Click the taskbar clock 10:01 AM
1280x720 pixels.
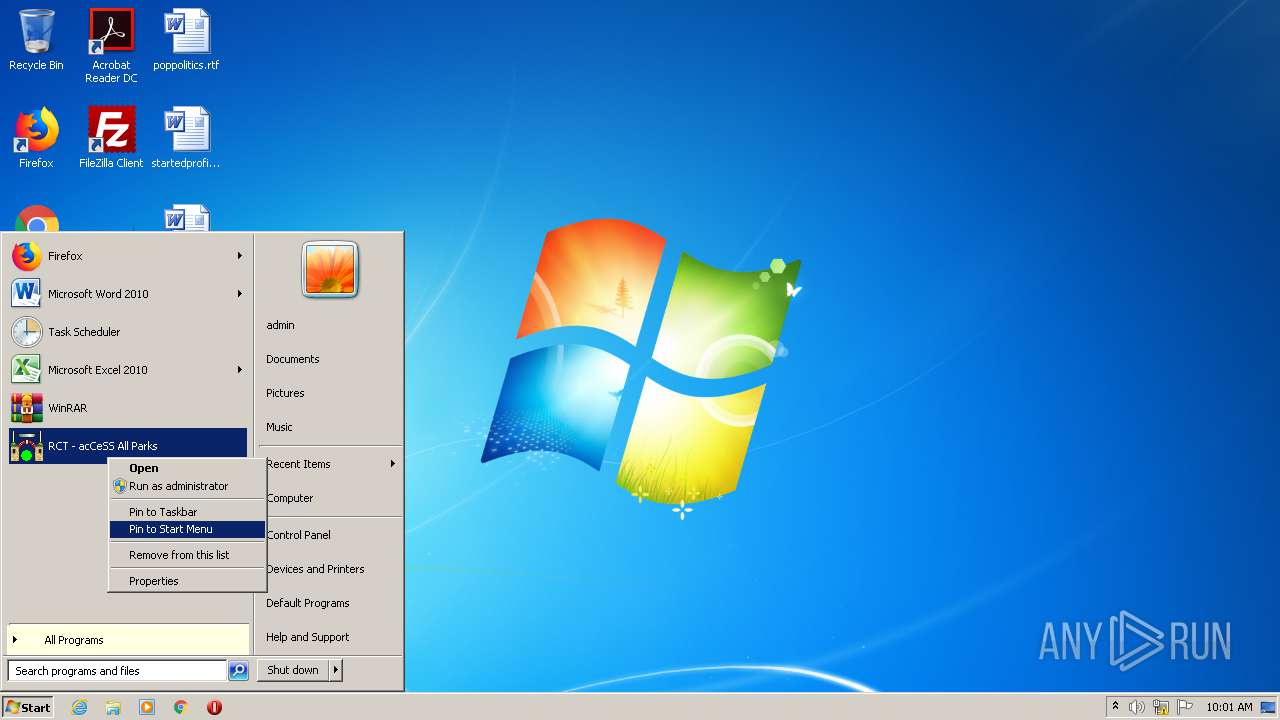click(x=1229, y=707)
